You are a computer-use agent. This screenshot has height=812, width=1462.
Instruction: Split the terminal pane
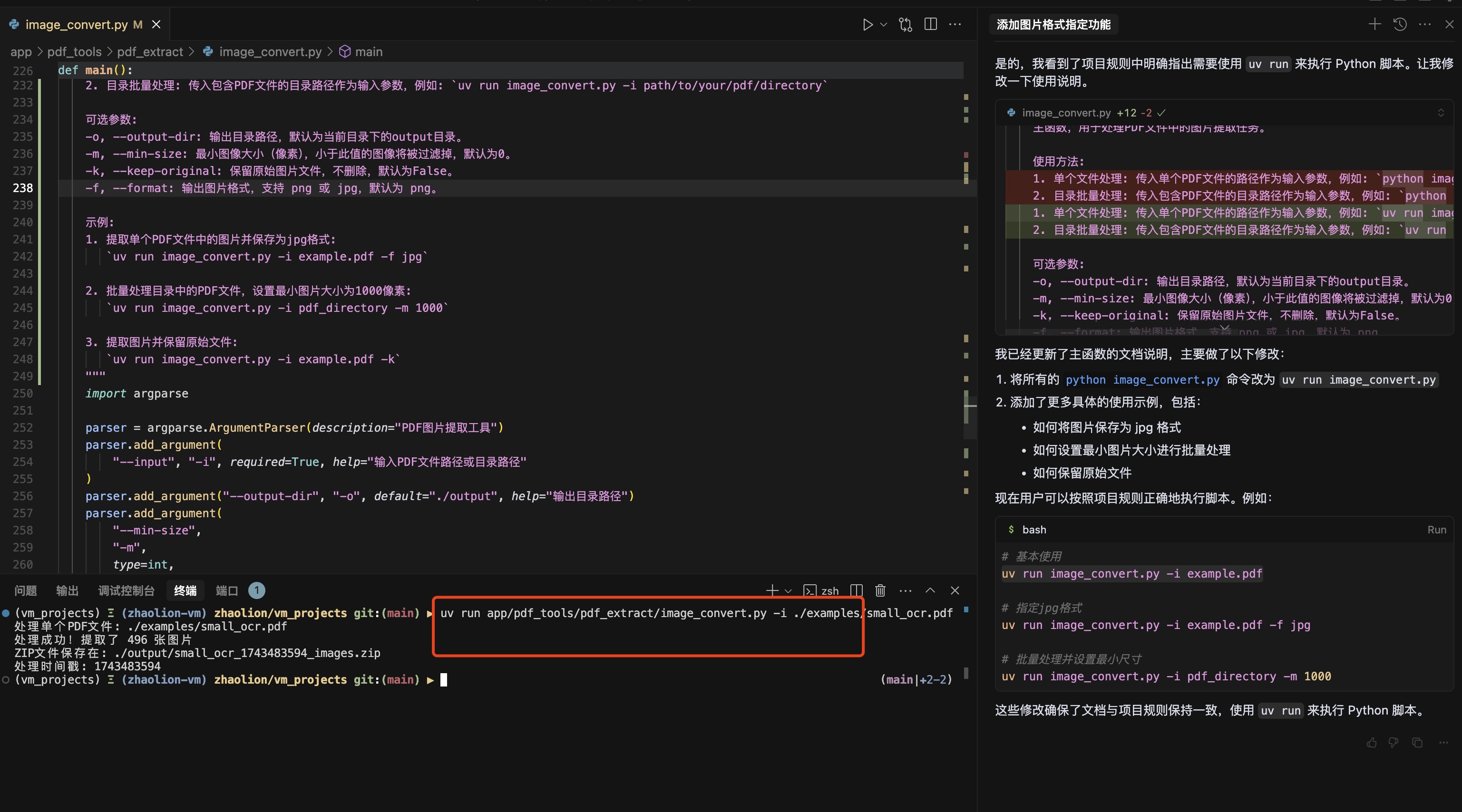[857, 591]
